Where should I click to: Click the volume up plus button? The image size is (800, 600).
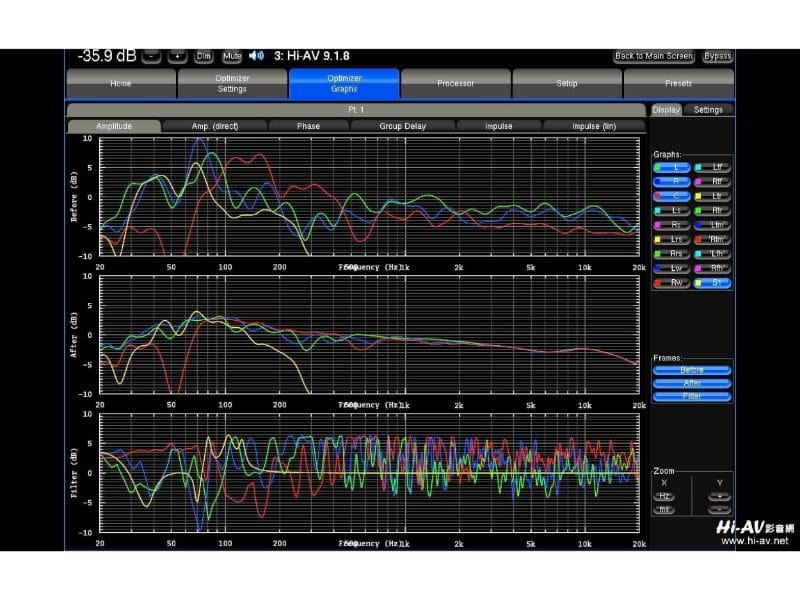click(178, 56)
